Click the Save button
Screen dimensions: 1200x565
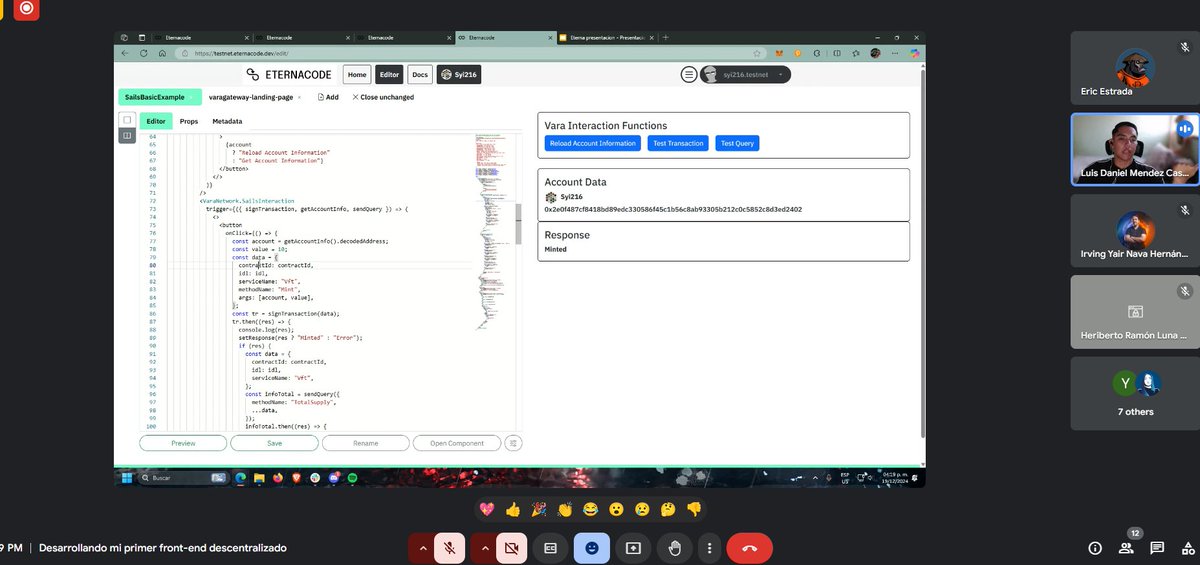[x=274, y=443]
